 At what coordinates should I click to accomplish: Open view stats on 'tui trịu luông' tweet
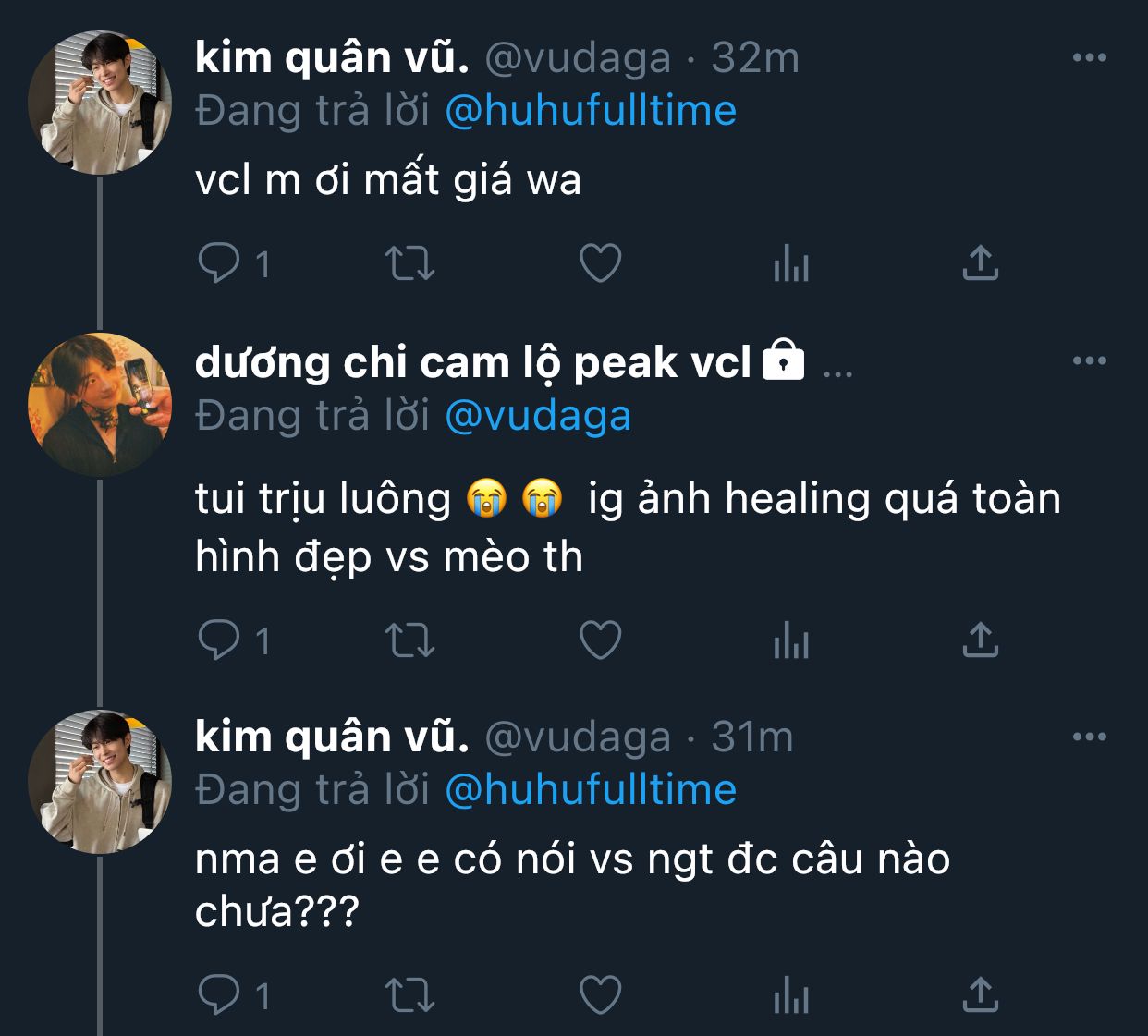[791, 640]
